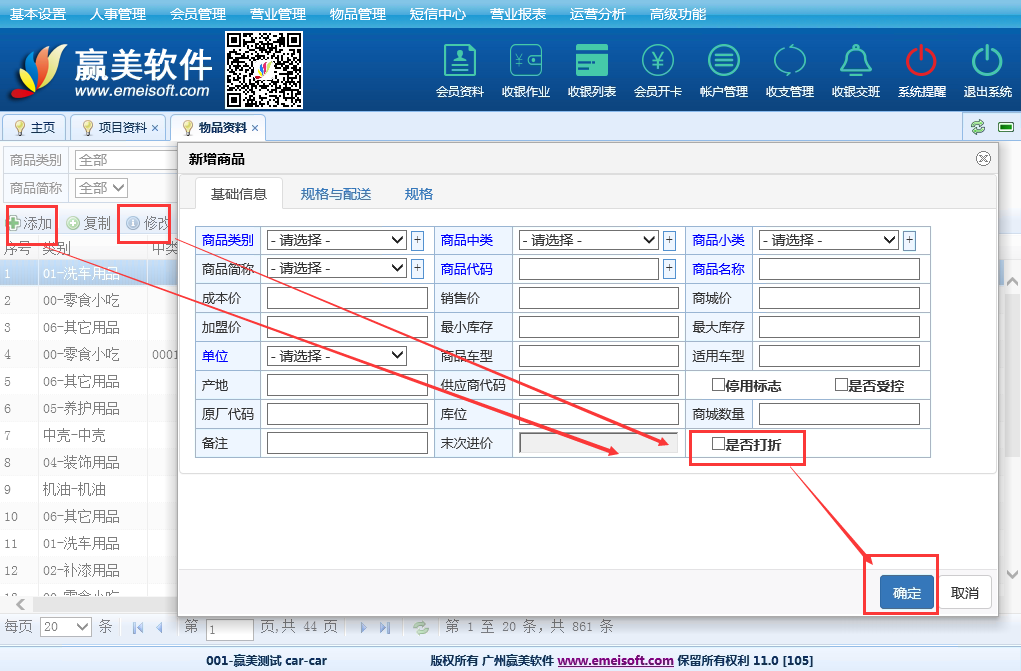The width and height of the screenshot is (1021, 671).
Task: Open the 单位 unit dropdown
Action: [336, 356]
